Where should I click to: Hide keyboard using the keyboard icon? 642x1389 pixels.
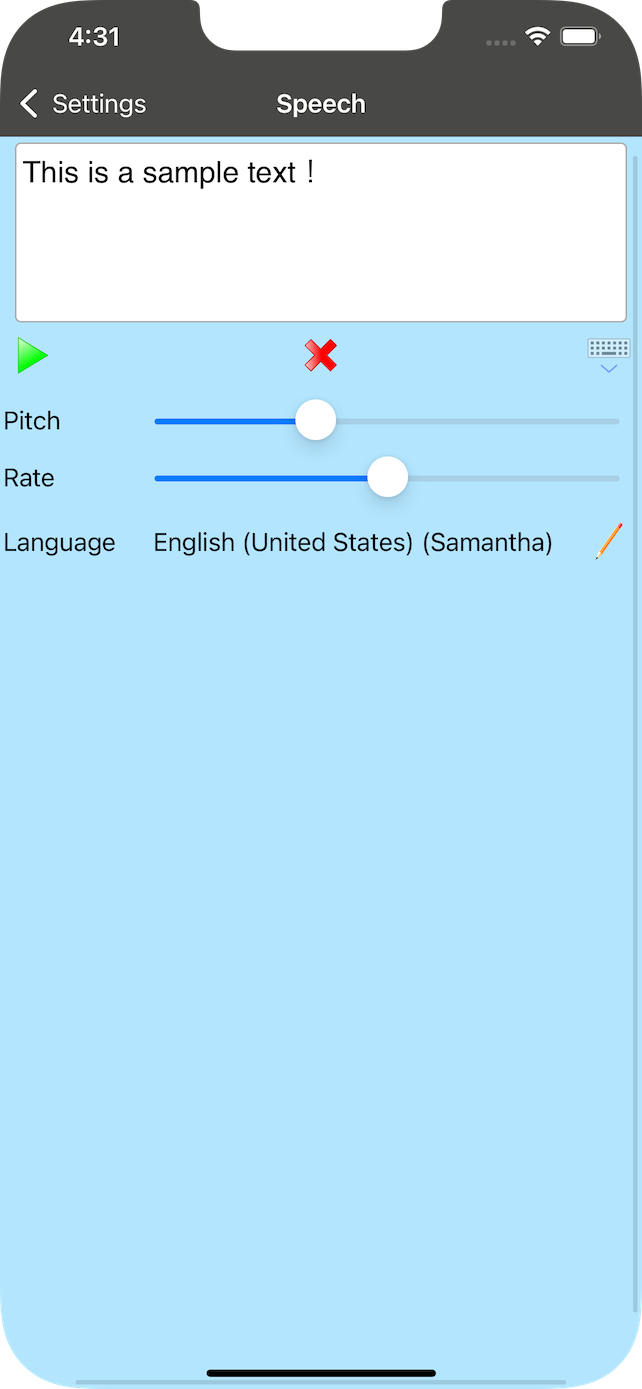click(609, 355)
